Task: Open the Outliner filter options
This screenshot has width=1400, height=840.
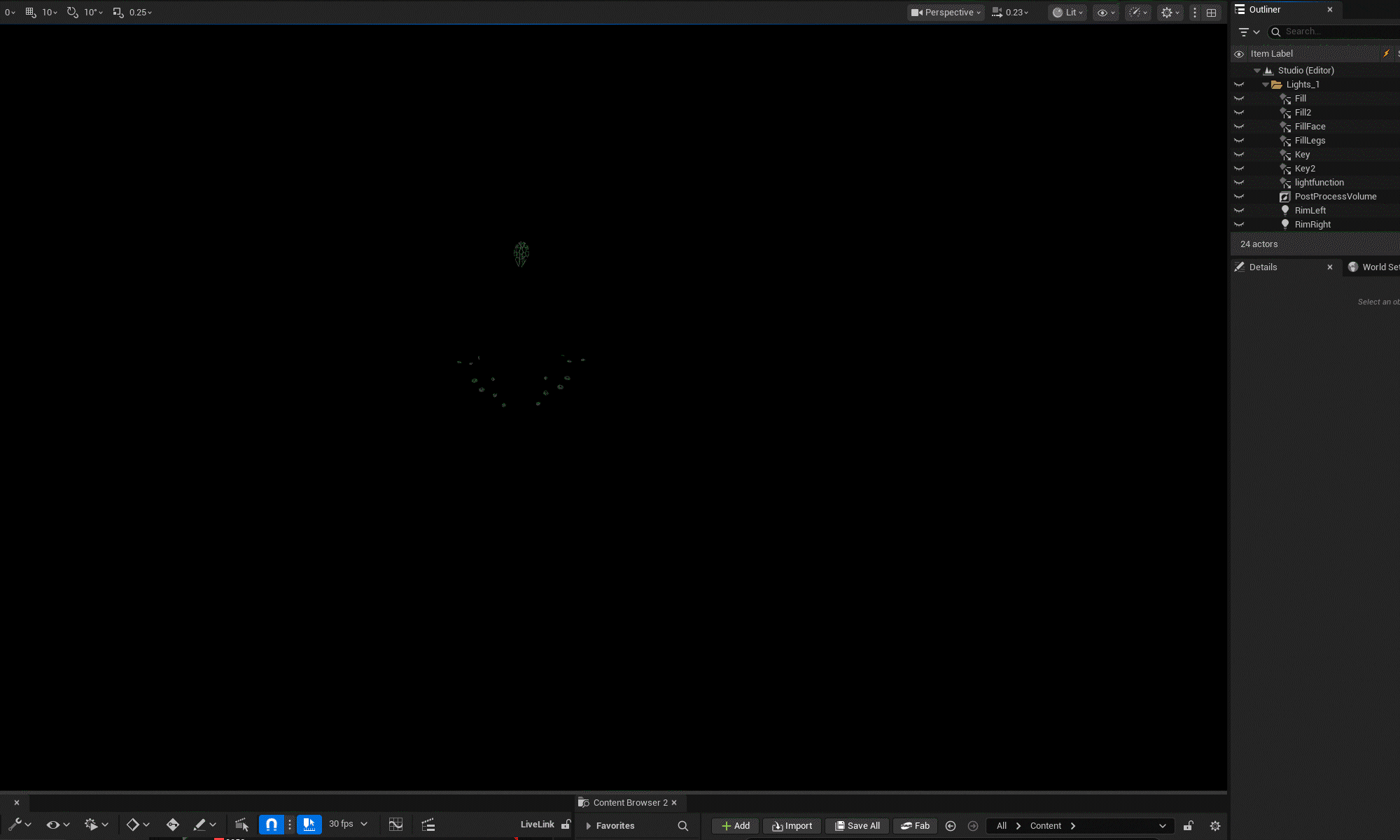Action: click(x=1249, y=32)
